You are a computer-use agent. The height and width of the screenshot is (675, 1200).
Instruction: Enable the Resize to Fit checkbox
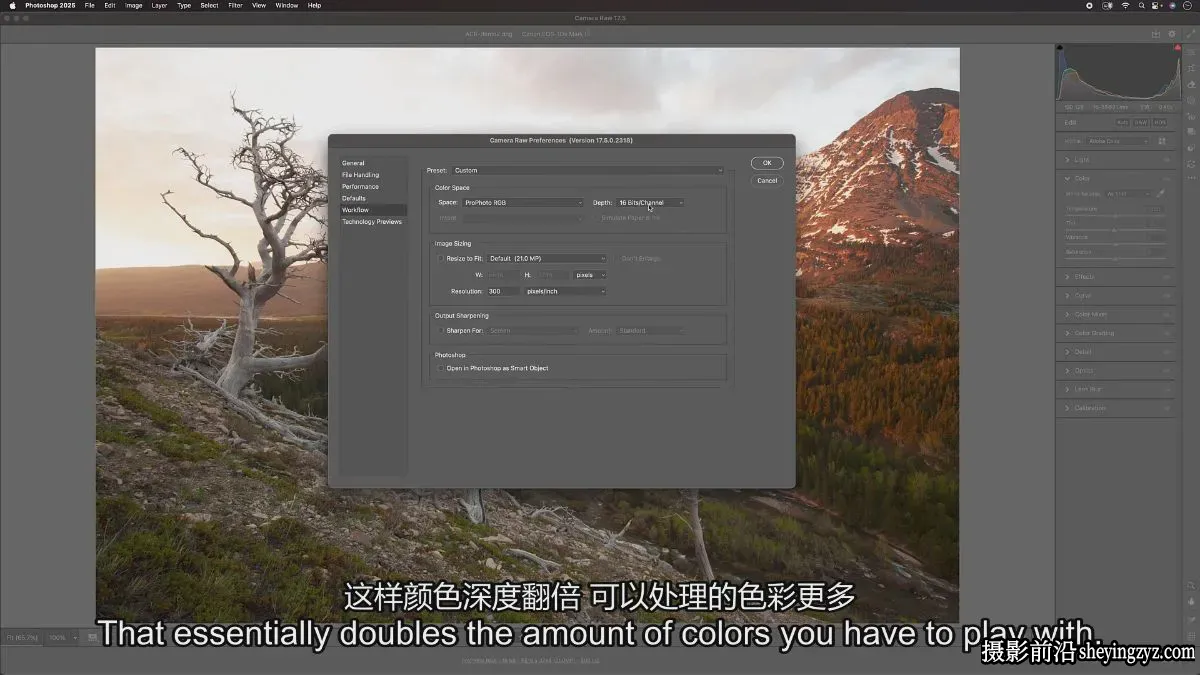(x=440, y=258)
